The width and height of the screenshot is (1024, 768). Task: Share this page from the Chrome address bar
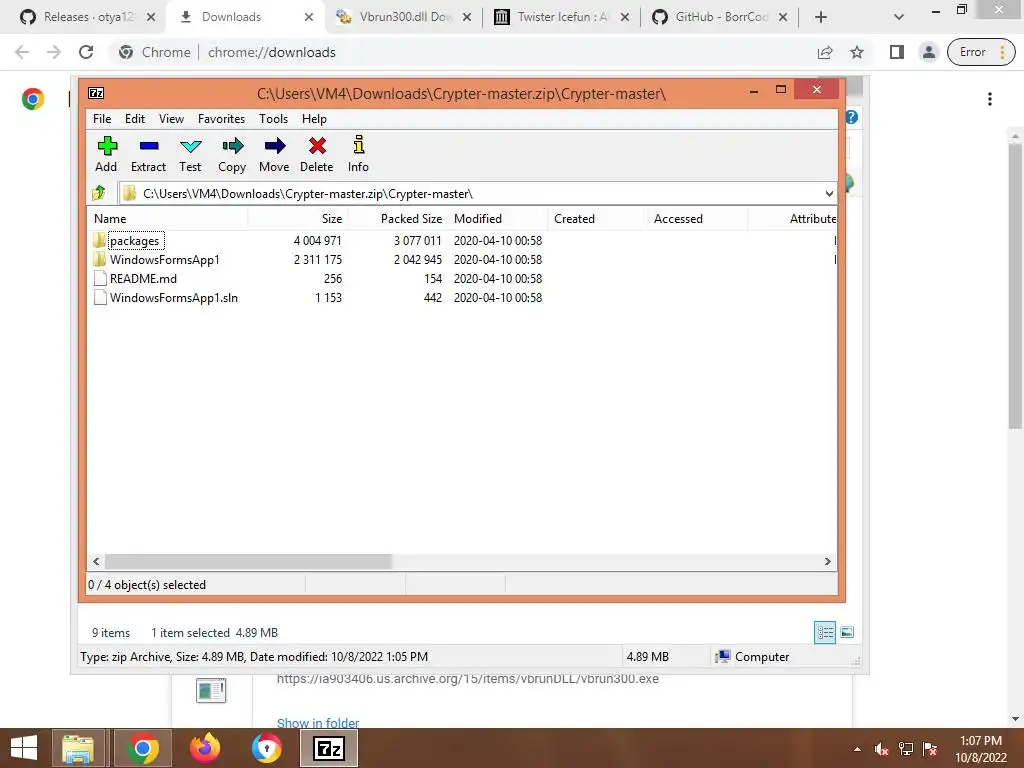[x=825, y=52]
